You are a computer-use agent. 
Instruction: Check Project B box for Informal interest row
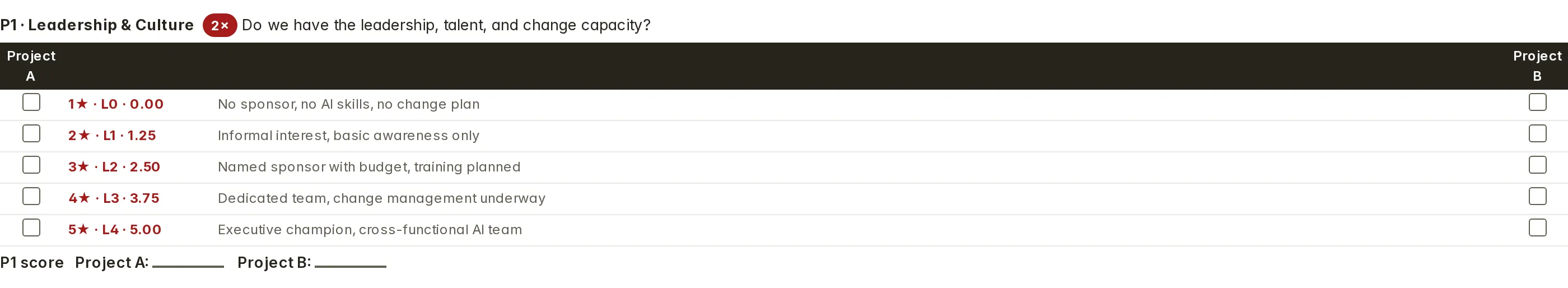pyautogui.click(x=1537, y=133)
